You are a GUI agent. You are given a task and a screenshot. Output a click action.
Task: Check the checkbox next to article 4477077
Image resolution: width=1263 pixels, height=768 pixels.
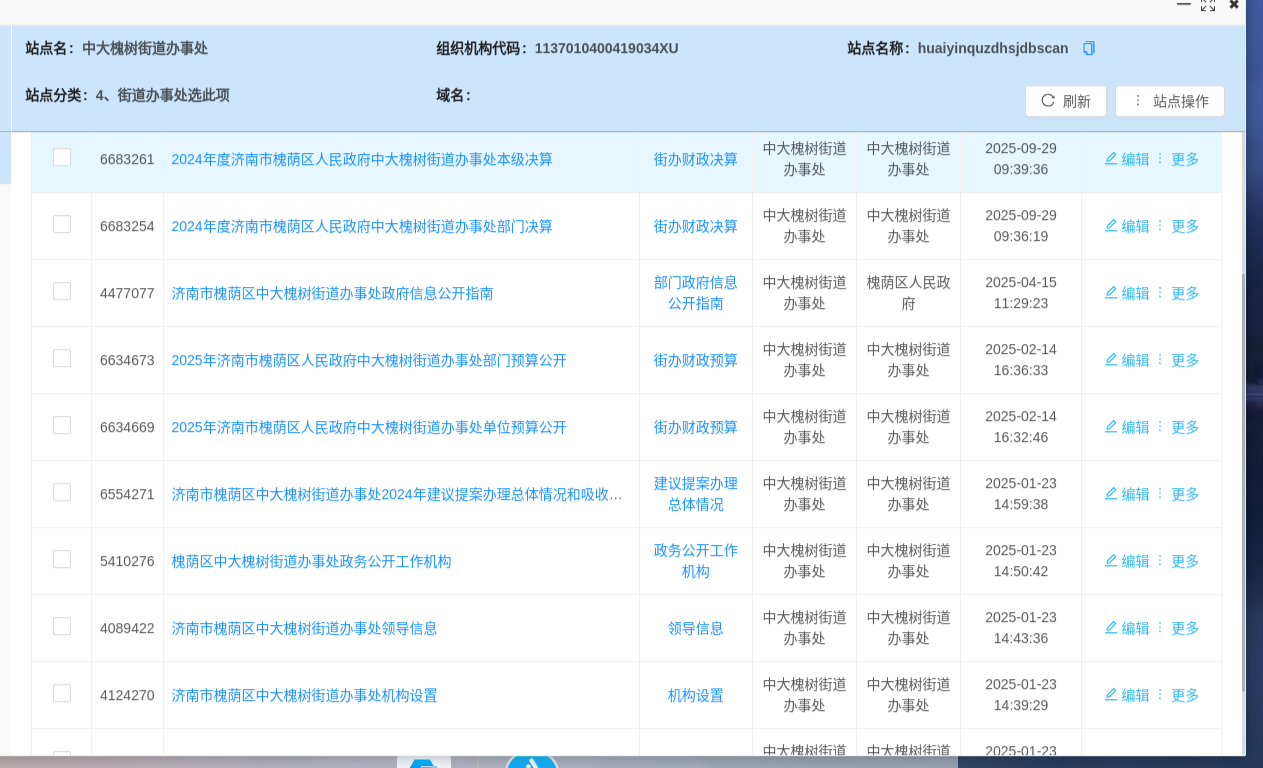(61, 292)
